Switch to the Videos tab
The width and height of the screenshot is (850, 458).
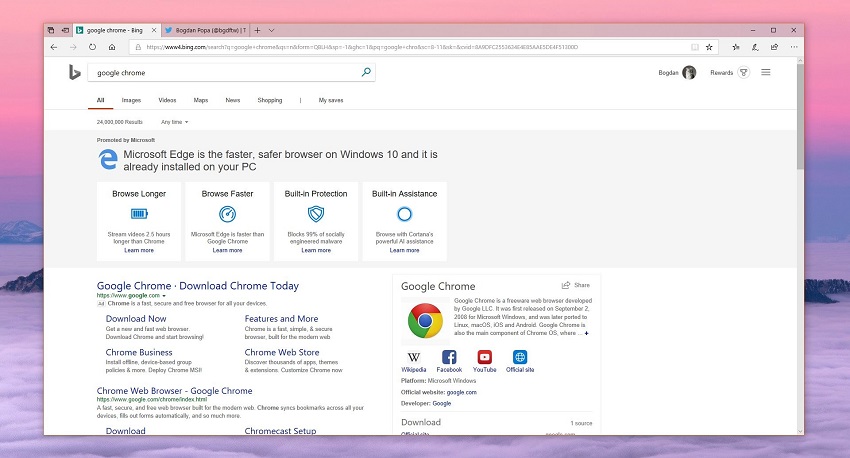(x=167, y=100)
